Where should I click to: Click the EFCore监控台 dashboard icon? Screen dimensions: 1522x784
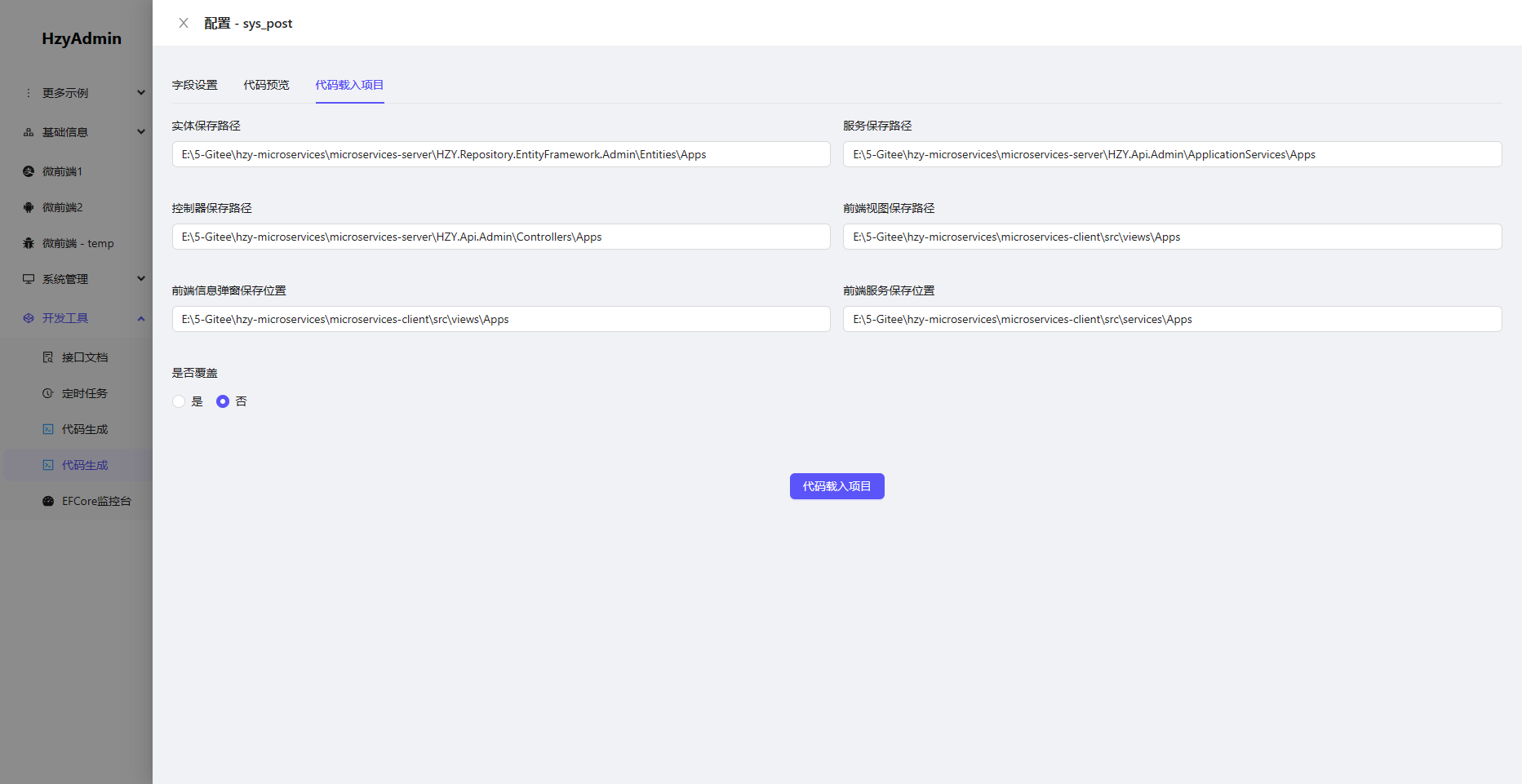[48, 501]
